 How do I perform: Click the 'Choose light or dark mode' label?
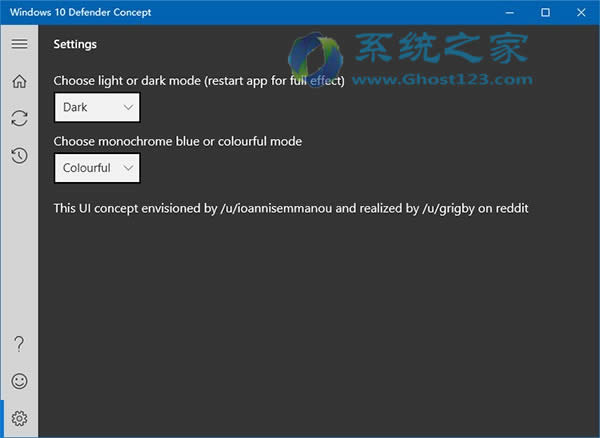click(199, 81)
